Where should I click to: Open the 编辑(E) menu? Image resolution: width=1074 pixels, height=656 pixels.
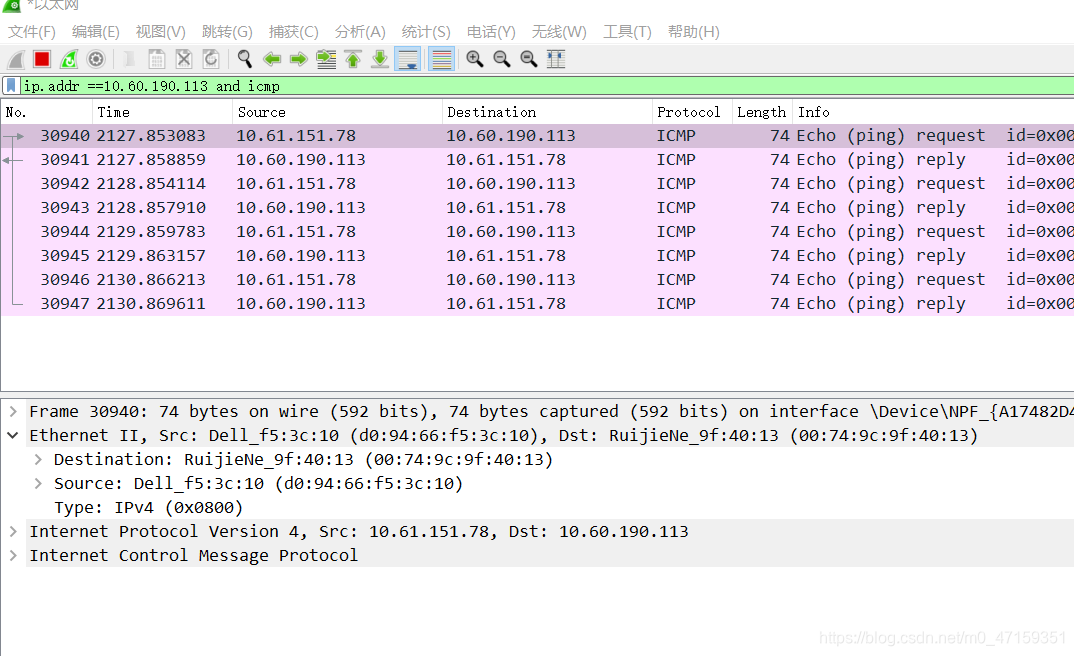[95, 32]
